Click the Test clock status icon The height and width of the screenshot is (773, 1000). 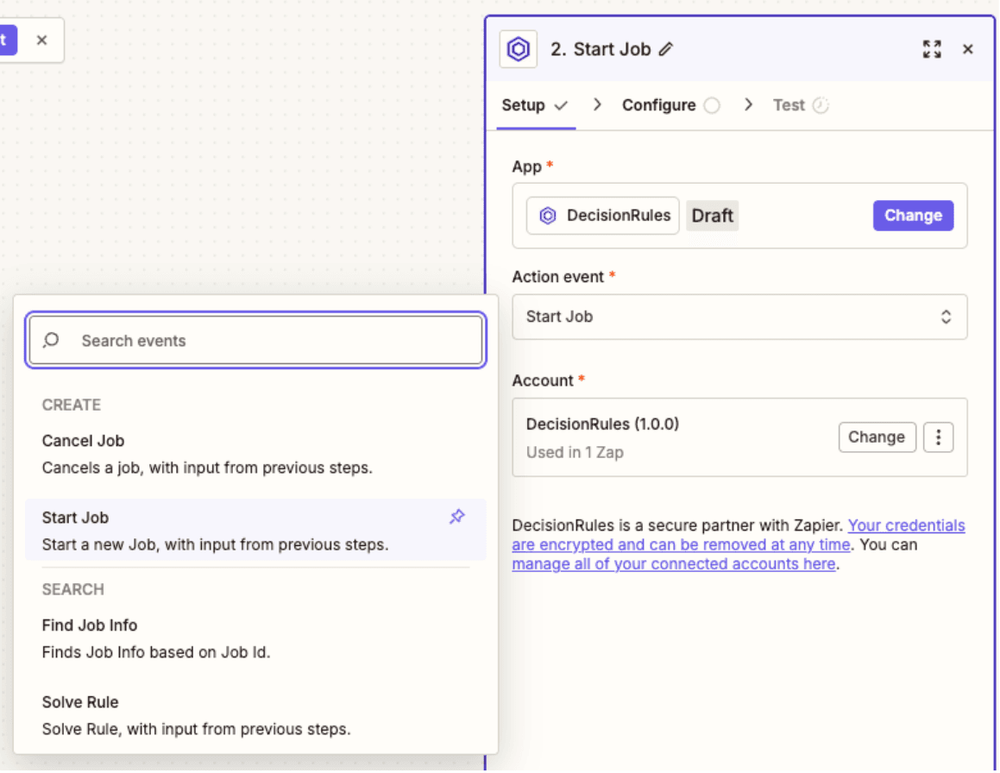point(821,105)
